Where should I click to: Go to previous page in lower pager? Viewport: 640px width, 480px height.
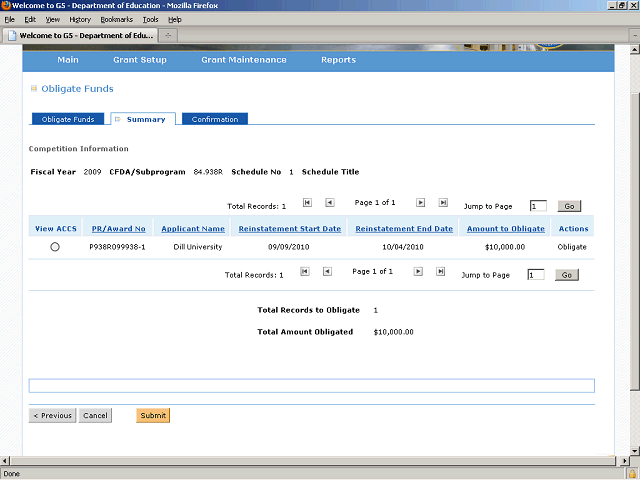[327, 271]
